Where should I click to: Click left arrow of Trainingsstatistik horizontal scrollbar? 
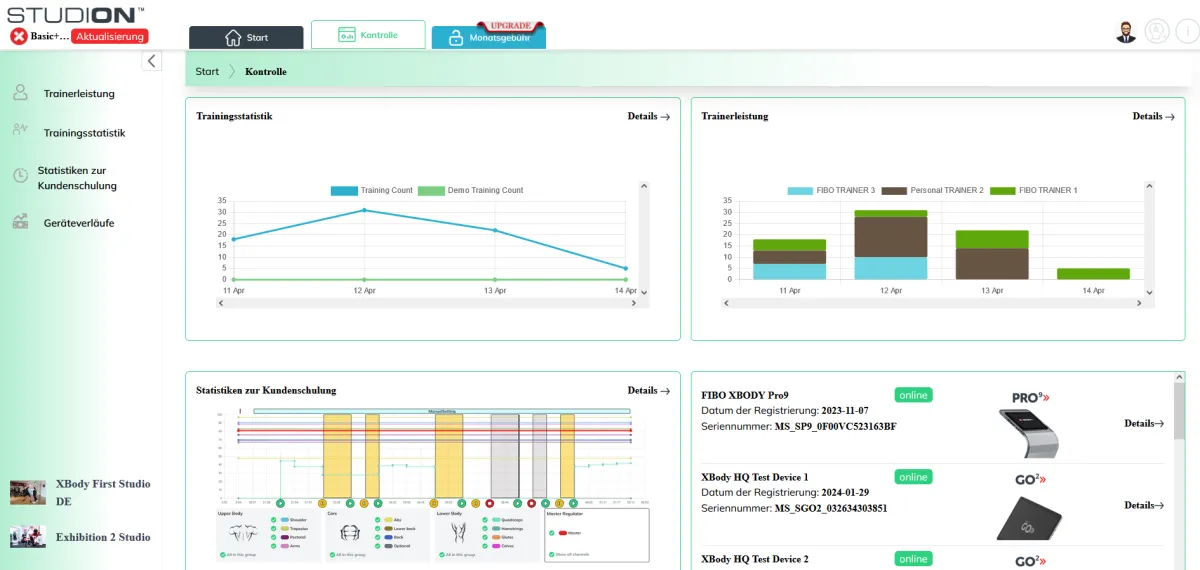pos(222,302)
